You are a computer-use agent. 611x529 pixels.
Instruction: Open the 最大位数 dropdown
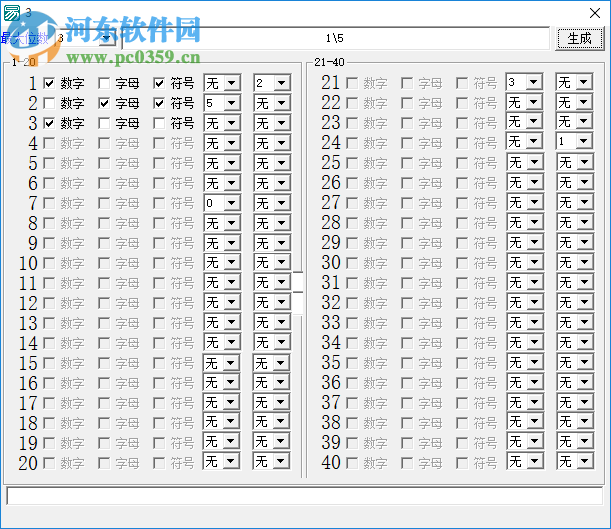tap(106, 38)
